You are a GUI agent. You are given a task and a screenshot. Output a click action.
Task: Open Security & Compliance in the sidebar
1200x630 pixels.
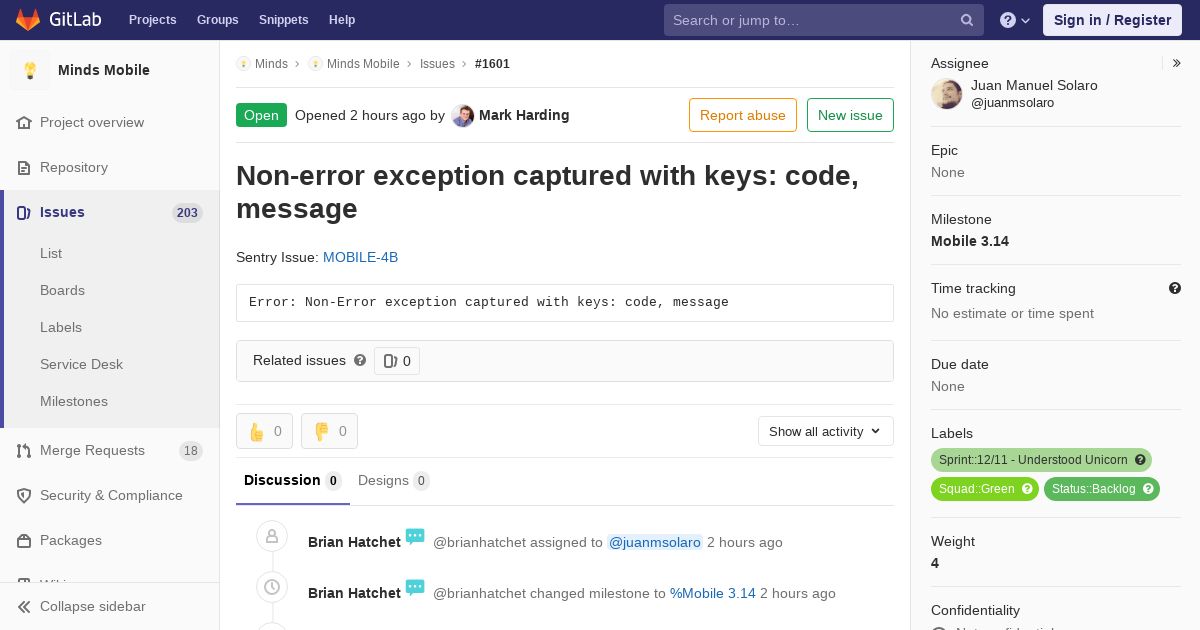[110, 495]
